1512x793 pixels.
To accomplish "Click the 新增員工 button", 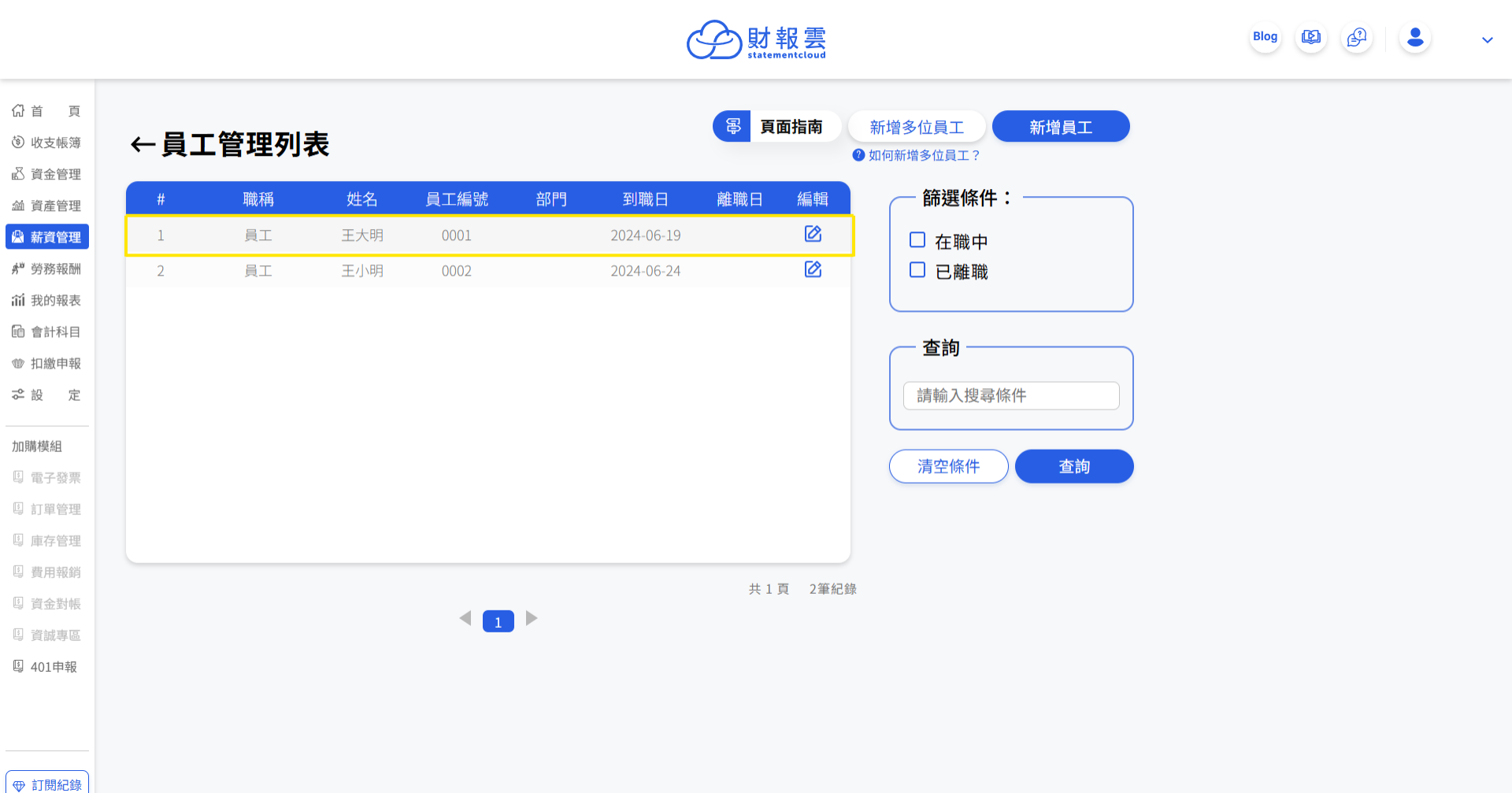I will pyautogui.click(x=1061, y=127).
